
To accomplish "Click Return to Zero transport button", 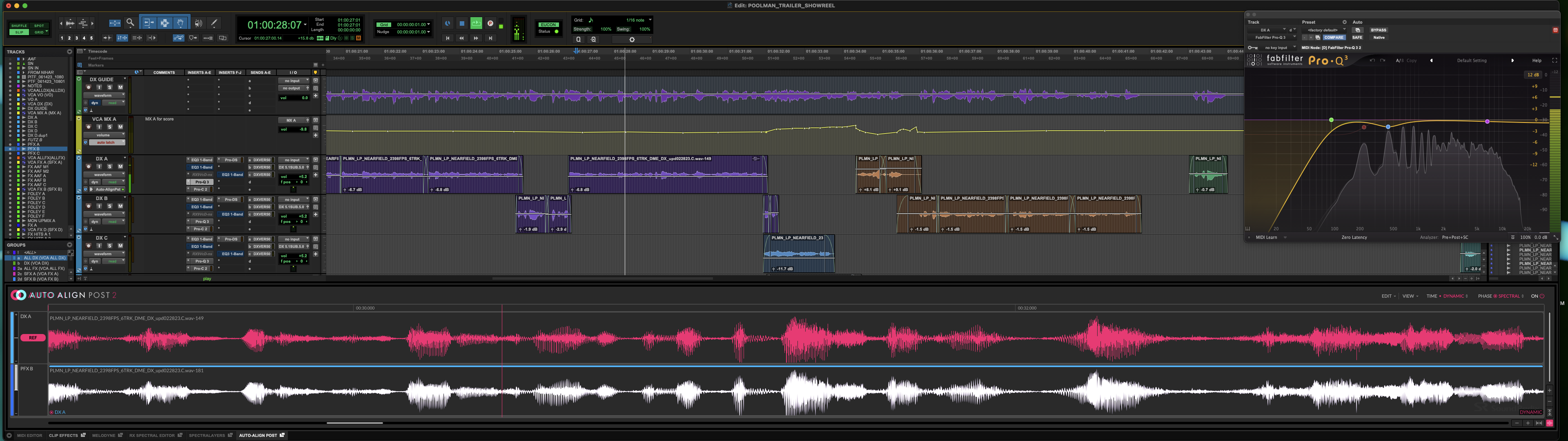I will point(448,38).
